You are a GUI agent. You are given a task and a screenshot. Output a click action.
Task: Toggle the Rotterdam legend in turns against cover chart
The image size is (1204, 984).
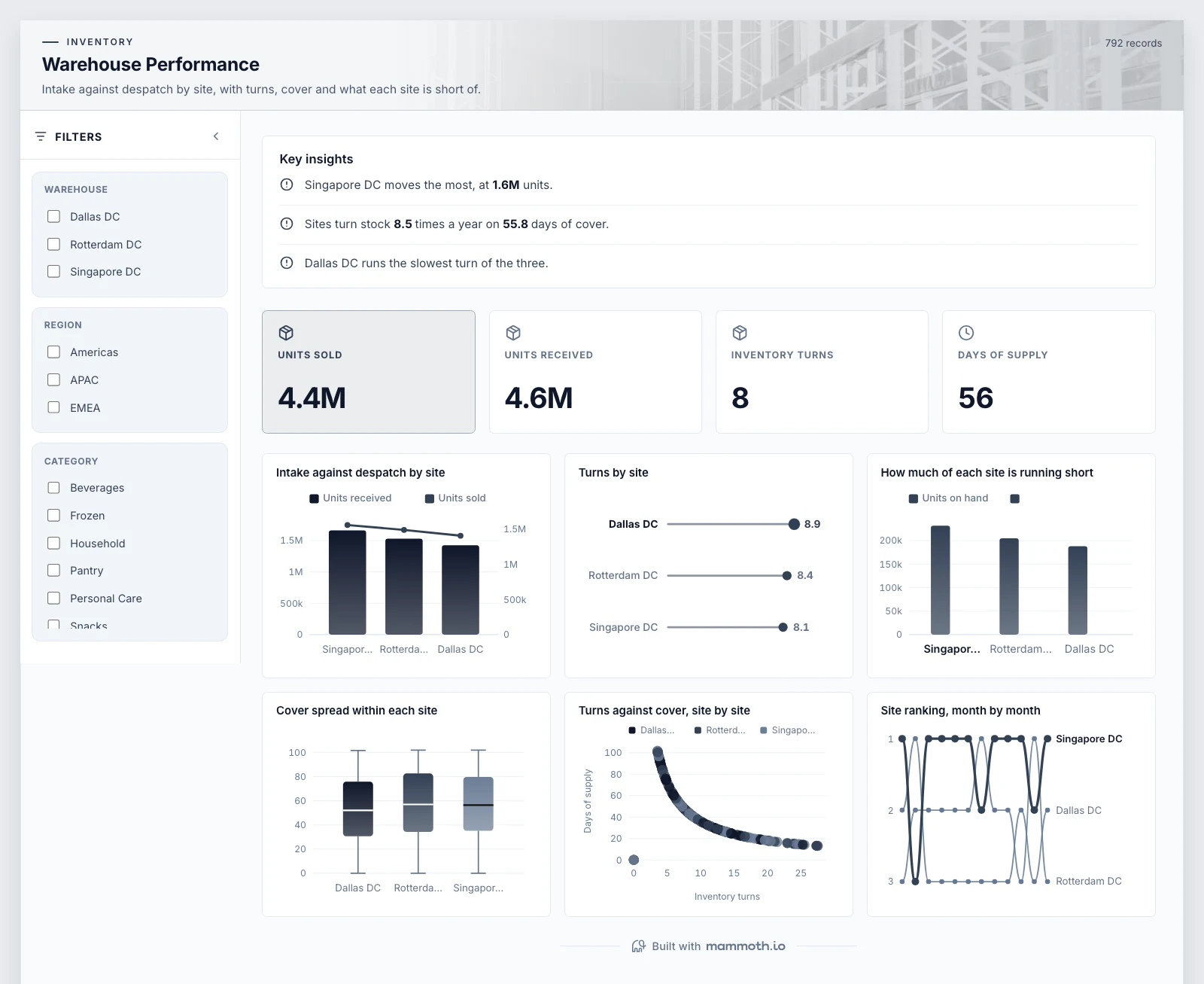(x=719, y=730)
